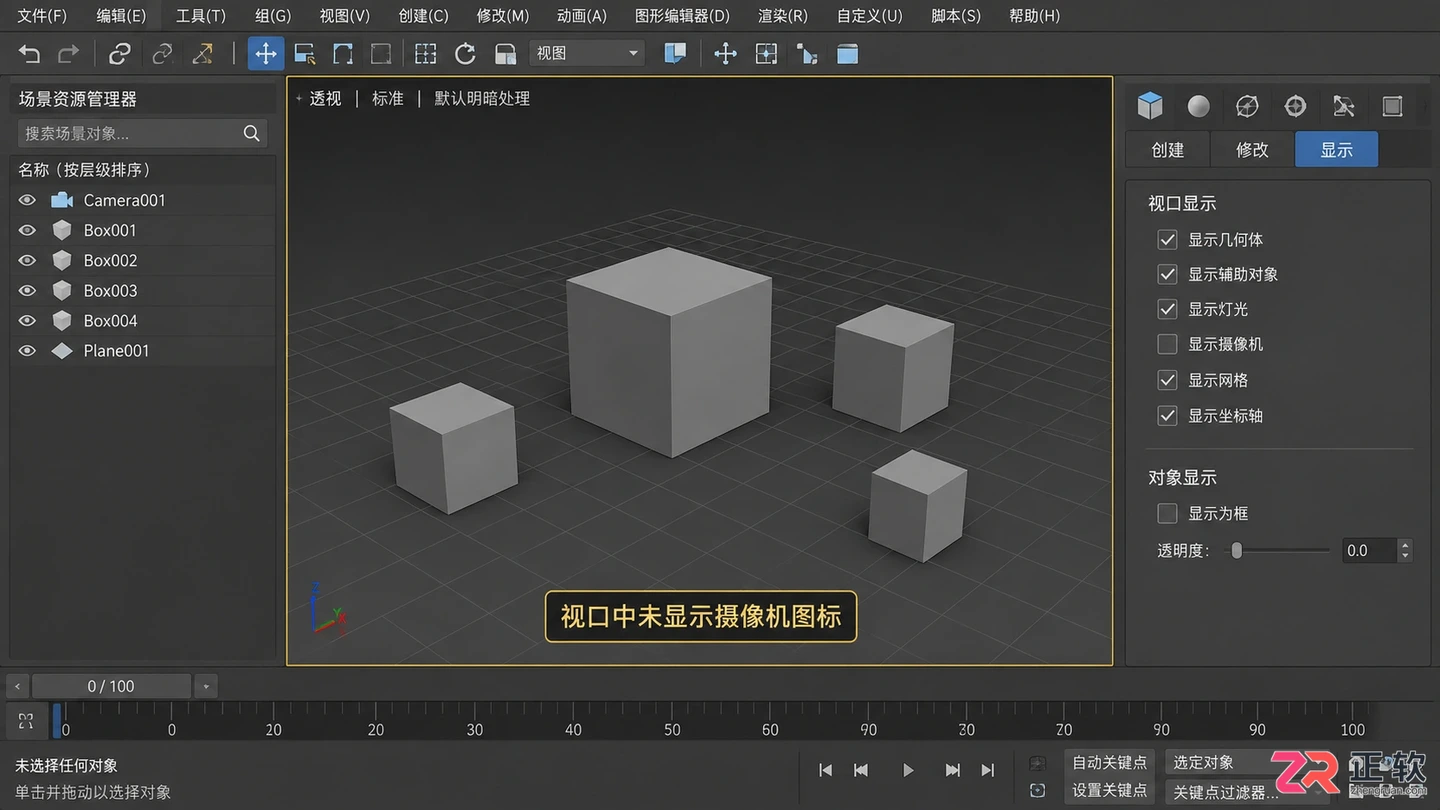
Task: Click the Rotate tool icon
Action: [x=465, y=54]
